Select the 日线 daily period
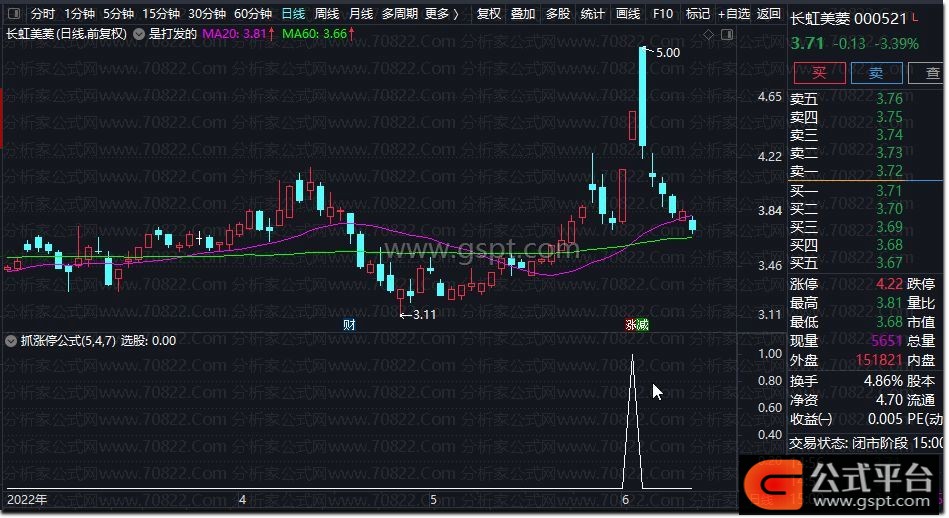Screen dimensions: 949x518 point(294,13)
